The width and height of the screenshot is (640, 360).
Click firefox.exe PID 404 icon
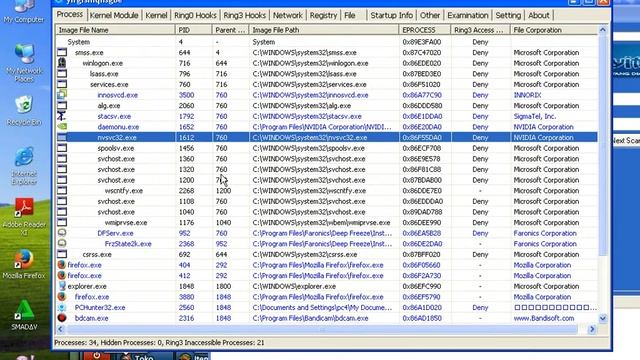(x=62, y=264)
